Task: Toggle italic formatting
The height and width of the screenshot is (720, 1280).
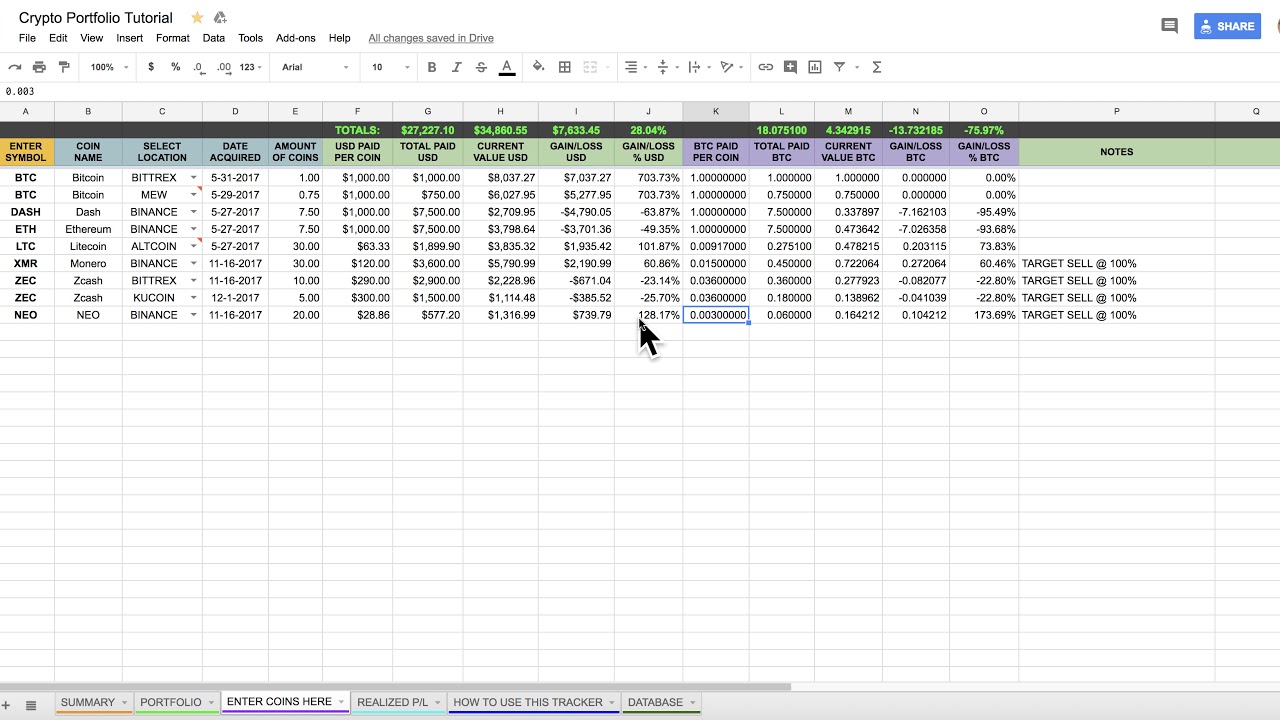Action: 456,67
